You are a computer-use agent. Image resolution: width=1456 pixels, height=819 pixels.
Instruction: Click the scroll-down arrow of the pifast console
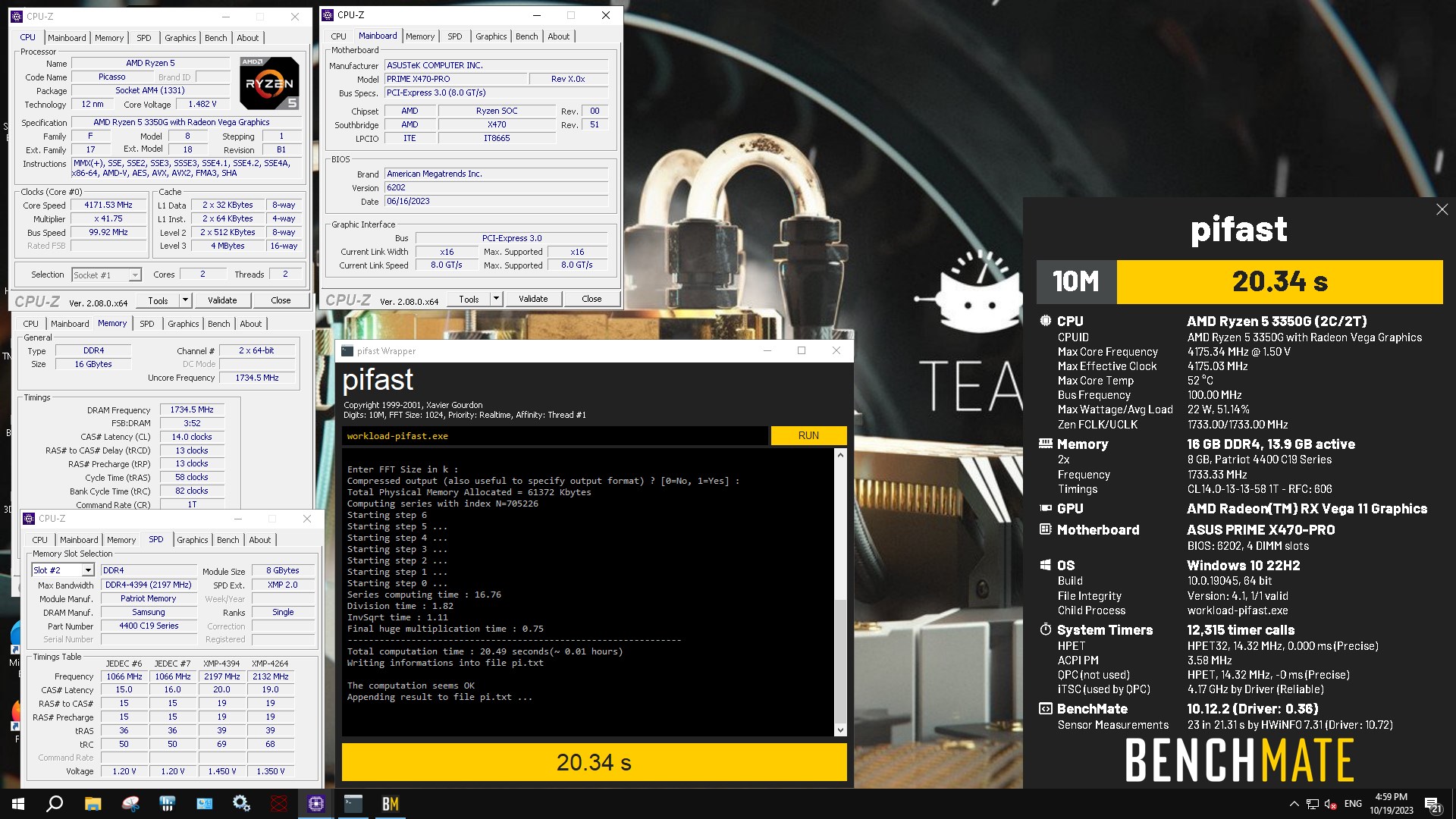pos(840,730)
